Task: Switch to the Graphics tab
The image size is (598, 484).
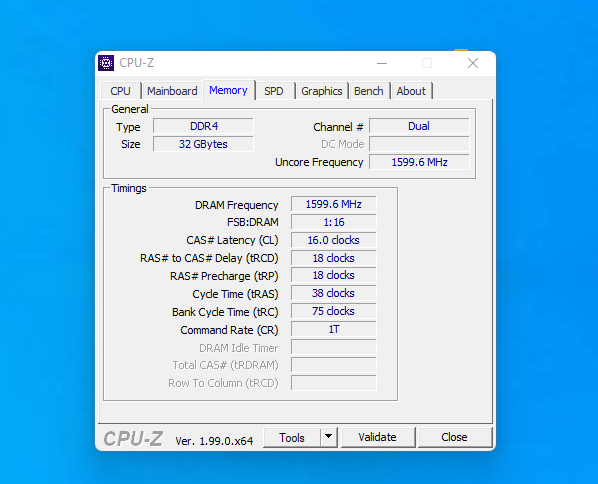Action: (322, 91)
